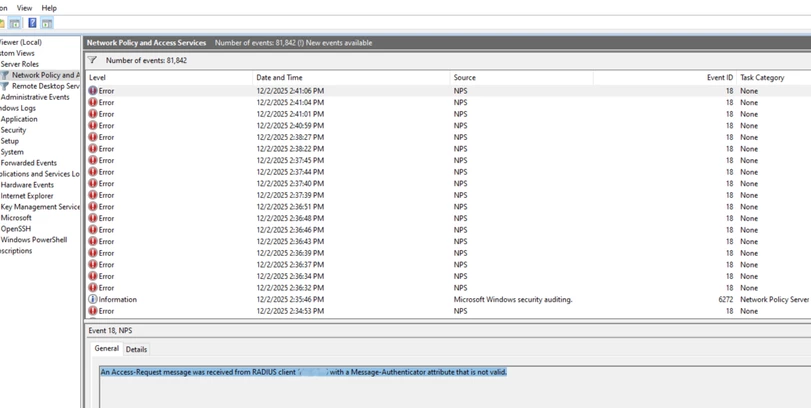Click the error icon of the 2:38:27 PM event
811x408 pixels.
pyautogui.click(x=93, y=137)
